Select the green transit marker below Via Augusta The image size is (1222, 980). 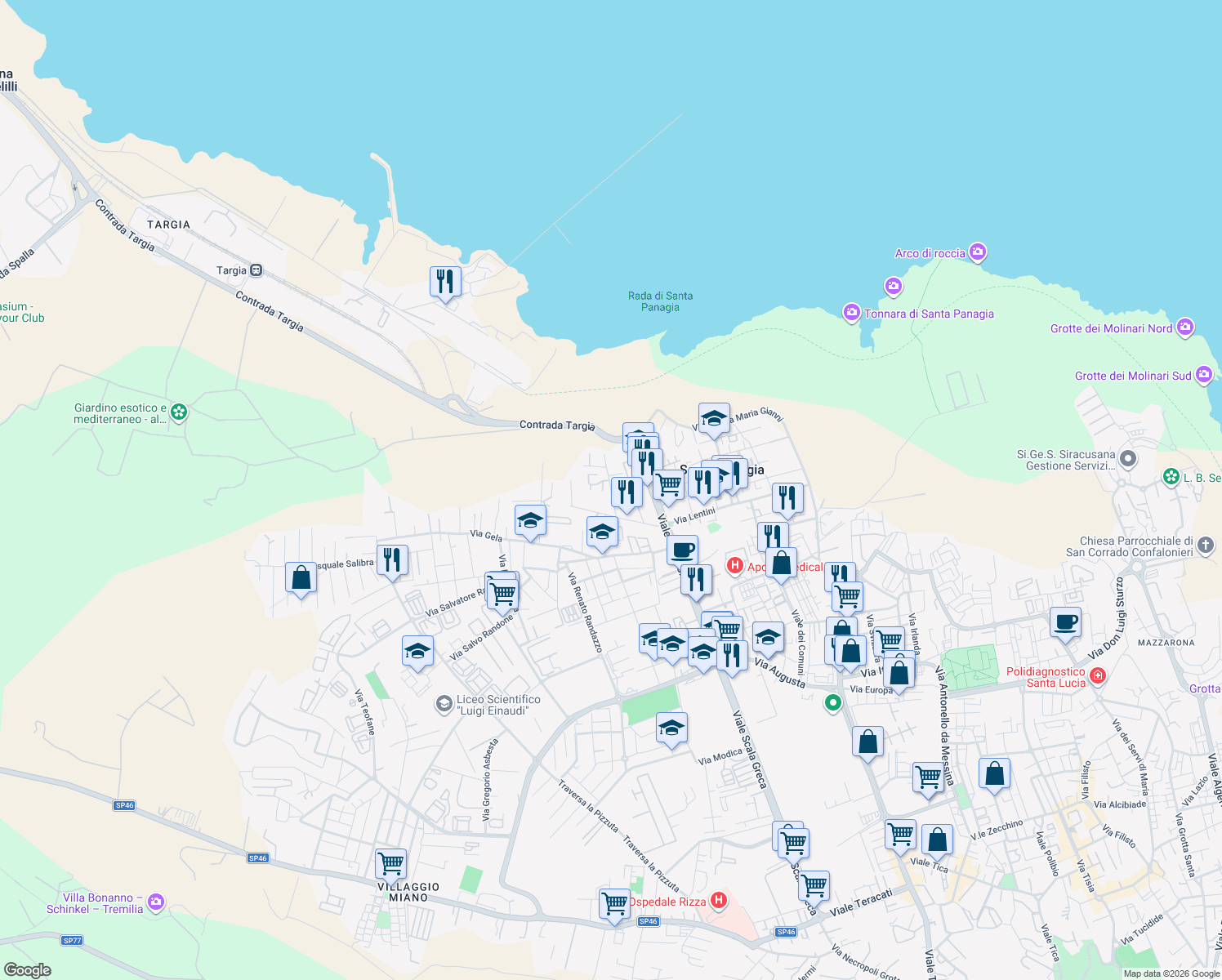pyautogui.click(x=833, y=703)
